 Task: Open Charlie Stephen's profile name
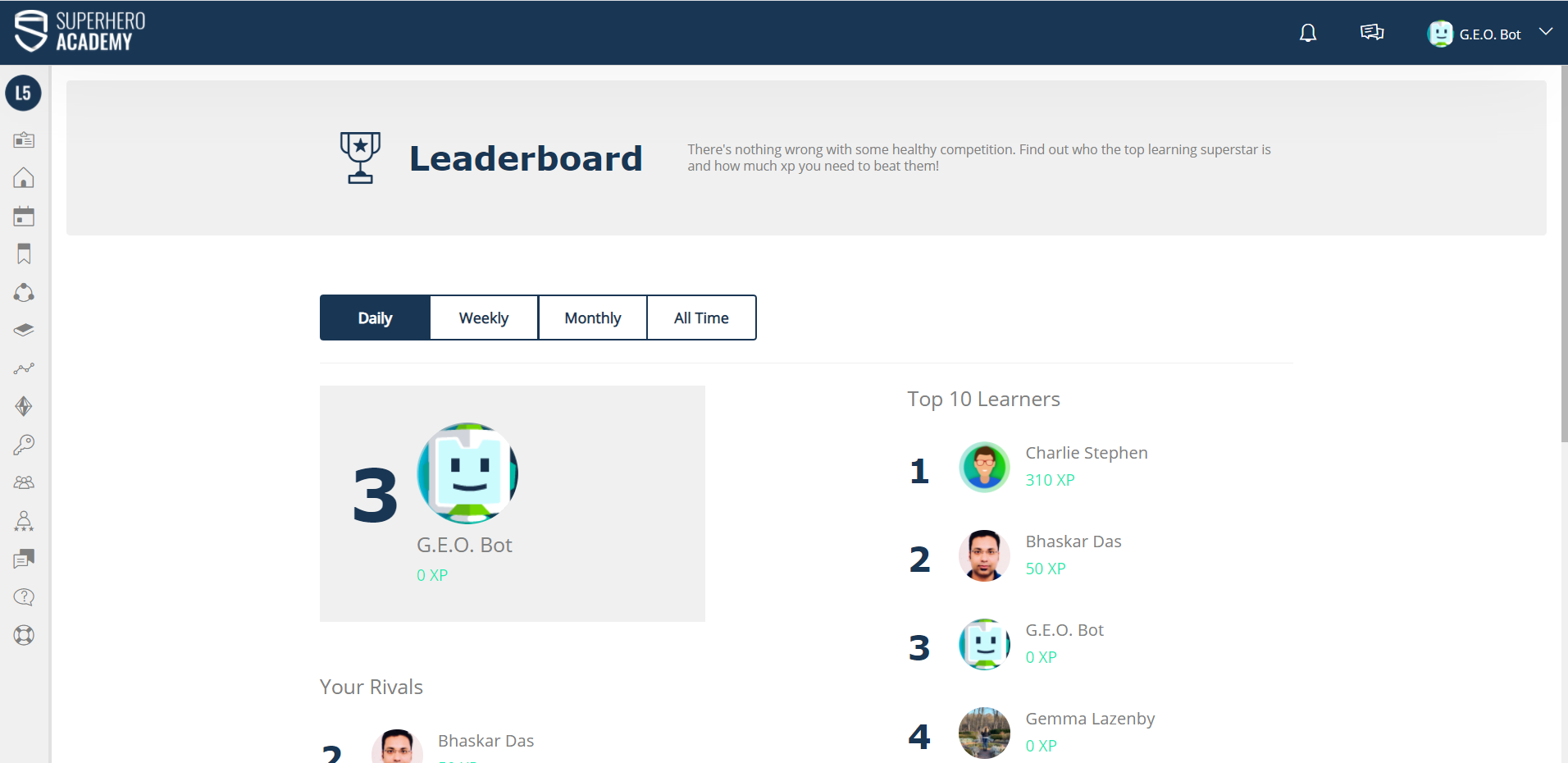[x=1086, y=453]
